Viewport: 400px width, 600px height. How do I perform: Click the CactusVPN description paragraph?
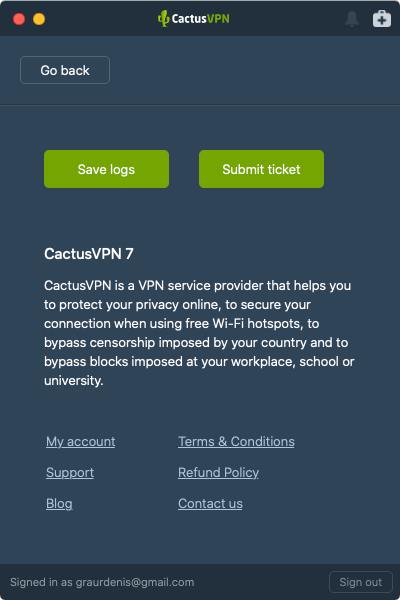tap(199, 333)
